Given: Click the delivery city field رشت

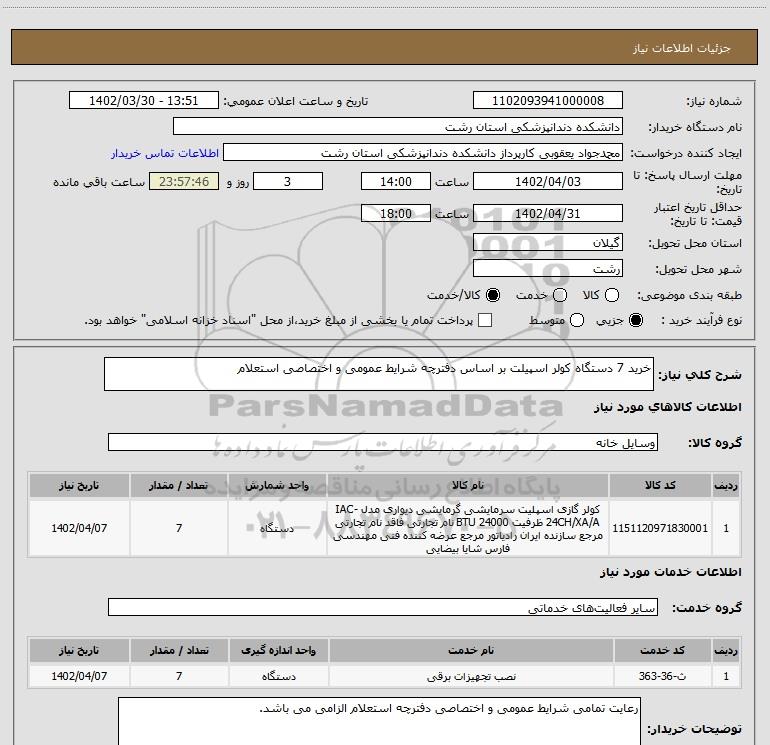Looking at the screenshot, I should [x=548, y=268].
